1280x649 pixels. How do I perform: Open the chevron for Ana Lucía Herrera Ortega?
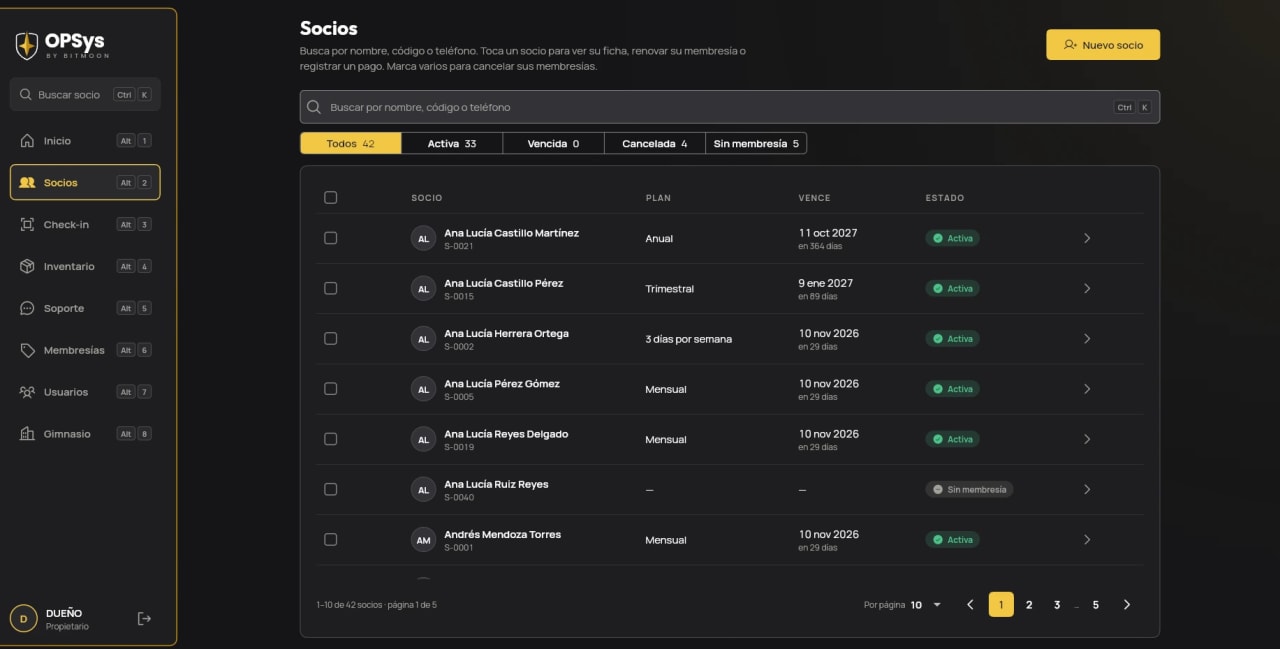(x=1087, y=339)
